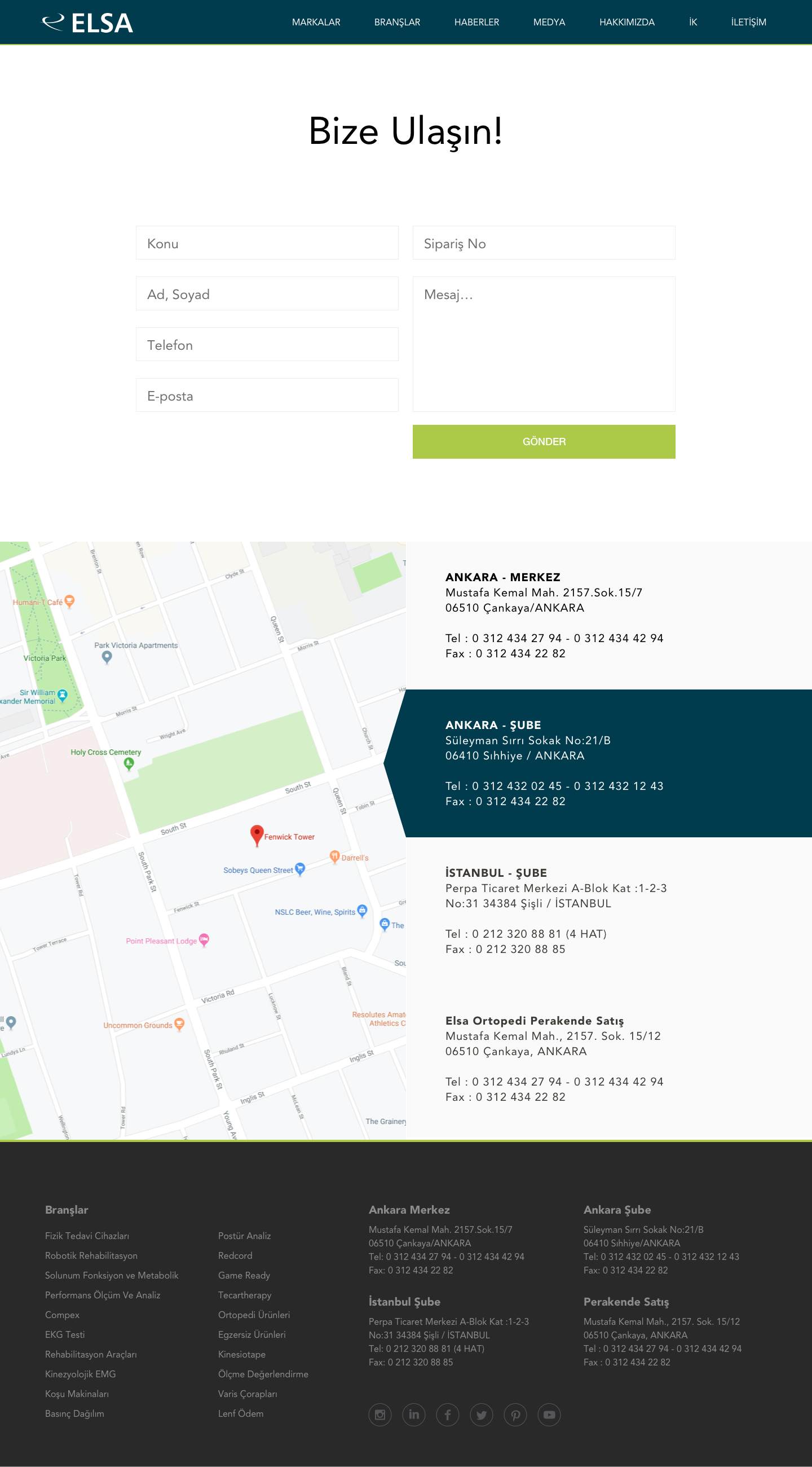The height and width of the screenshot is (1467, 812).
Task: Open the Instagram icon in footer
Action: click(379, 1415)
